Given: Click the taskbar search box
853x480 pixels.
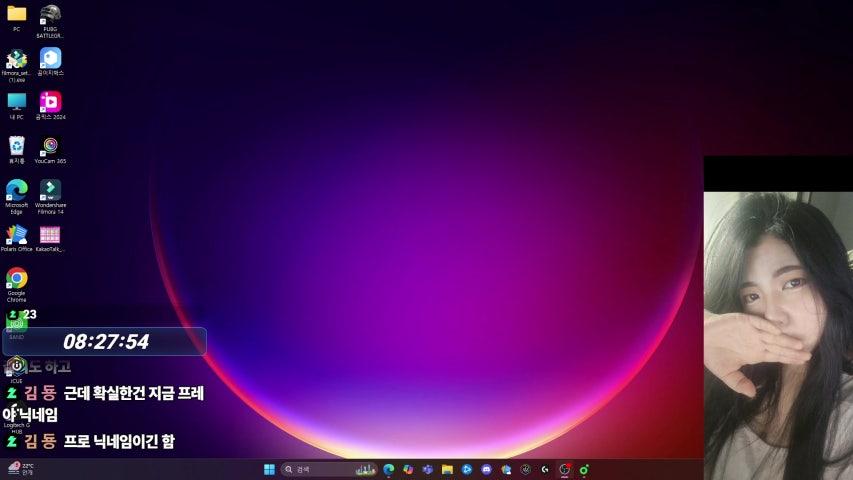Looking at the screenshot, I should (329, 469).
